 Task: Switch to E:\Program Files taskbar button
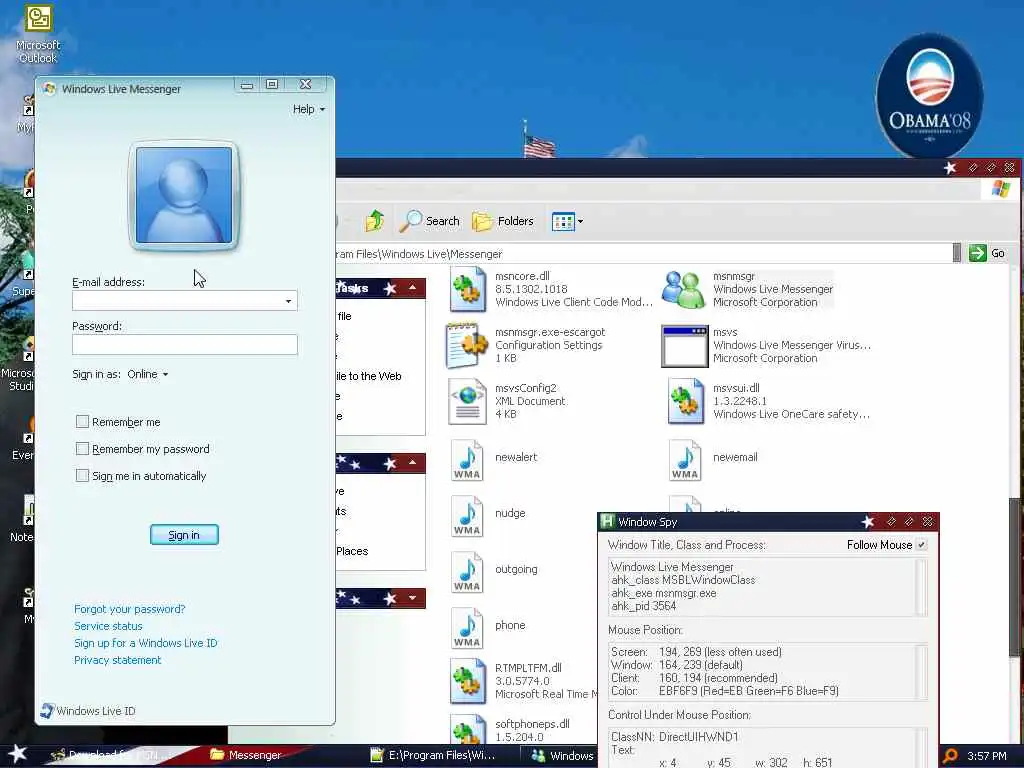click(432, 756)
